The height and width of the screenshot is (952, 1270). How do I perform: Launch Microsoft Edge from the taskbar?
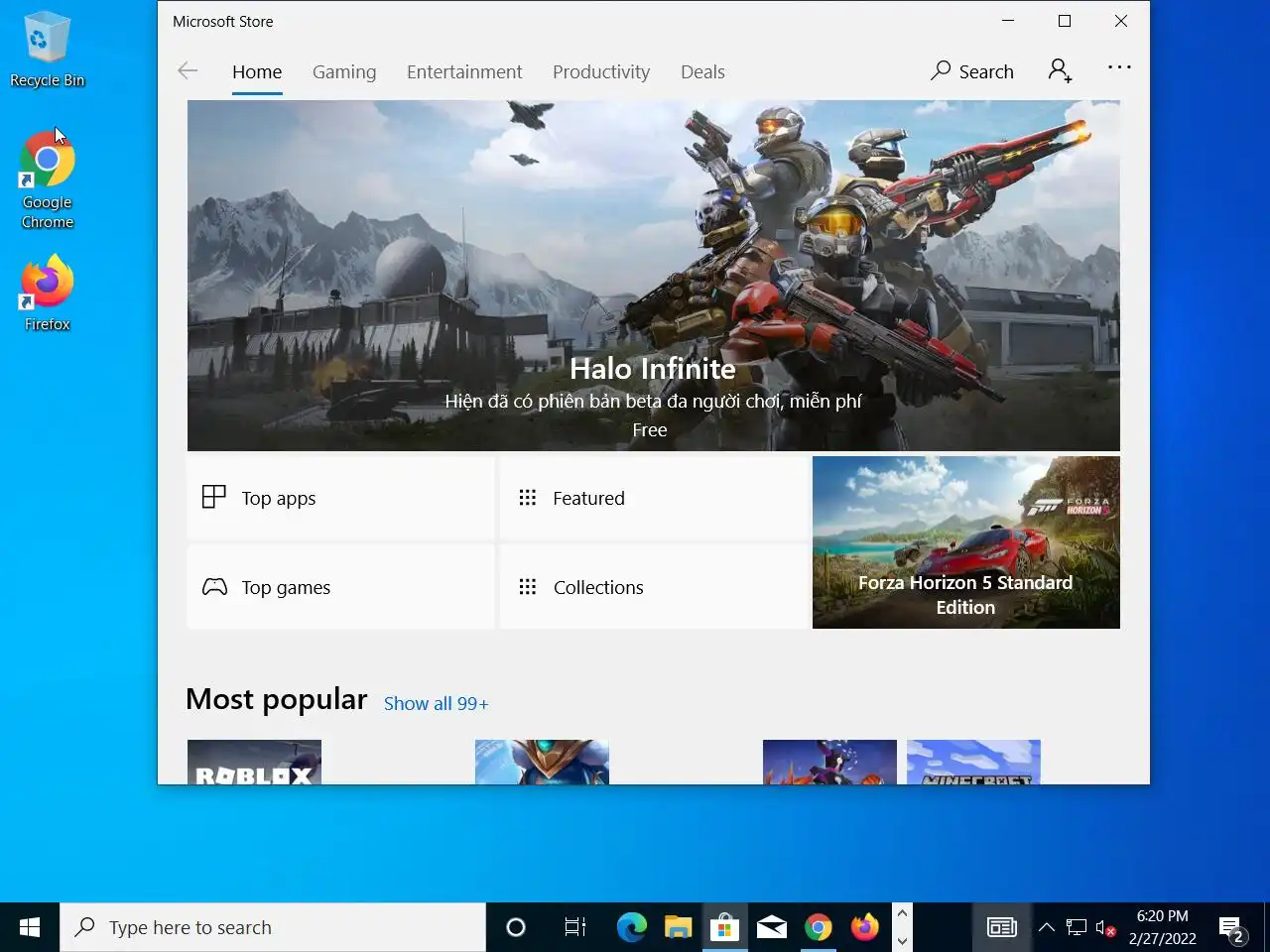[x=631, y=927]
